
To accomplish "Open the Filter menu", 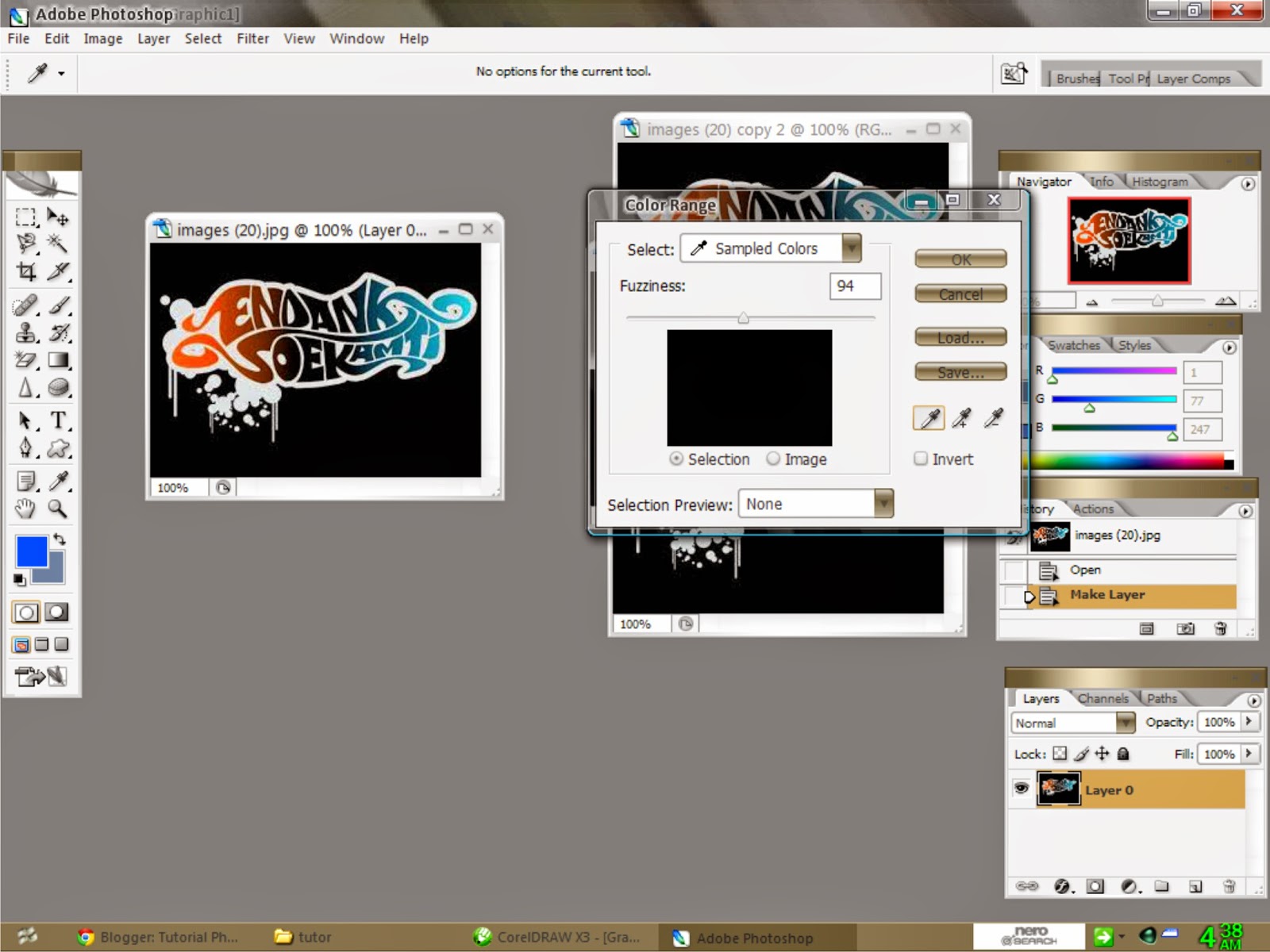I will [x=252, y=38].
